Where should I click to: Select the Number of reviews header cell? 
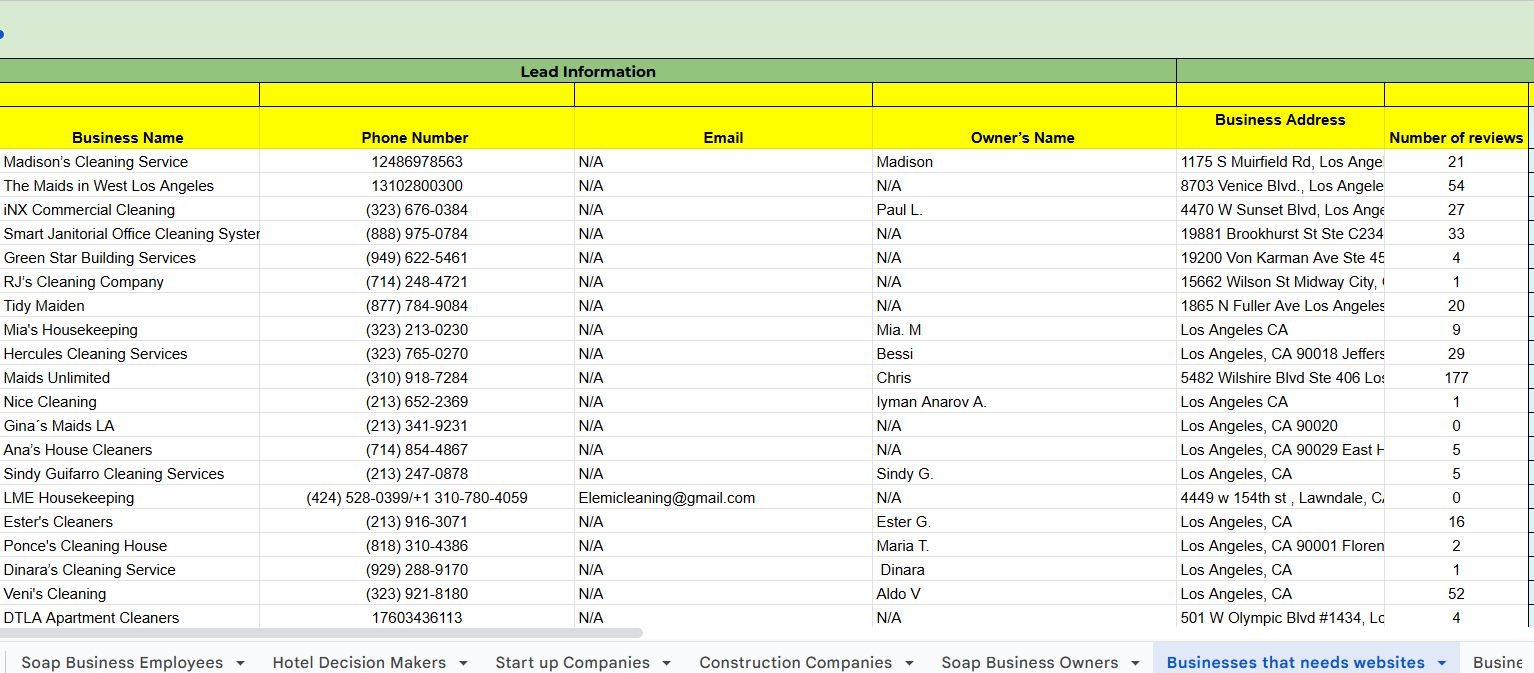click(x=1455, y=137)
